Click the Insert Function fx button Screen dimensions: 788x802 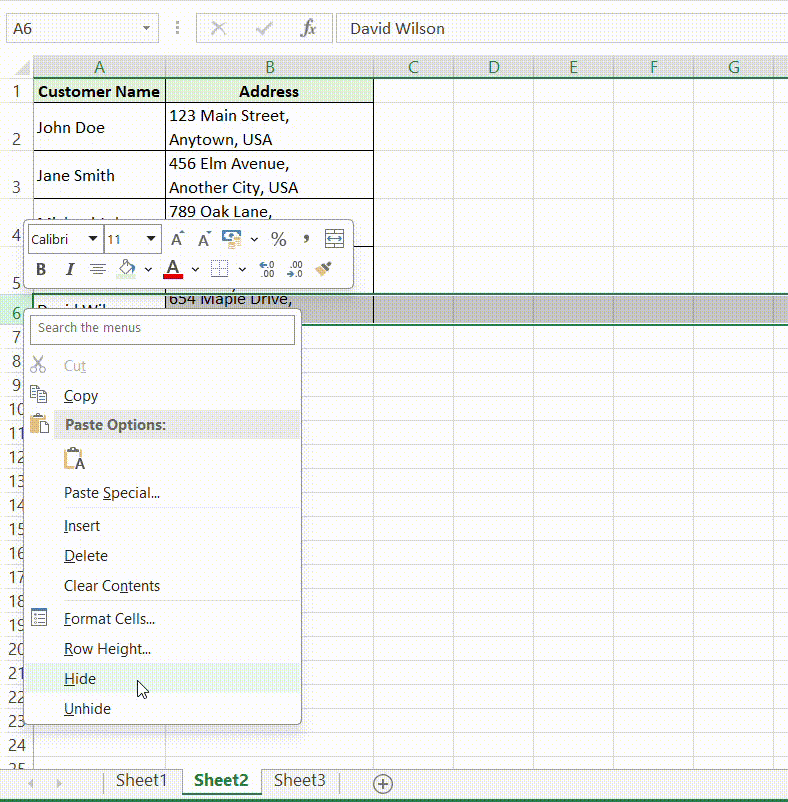tap(308, 28)
